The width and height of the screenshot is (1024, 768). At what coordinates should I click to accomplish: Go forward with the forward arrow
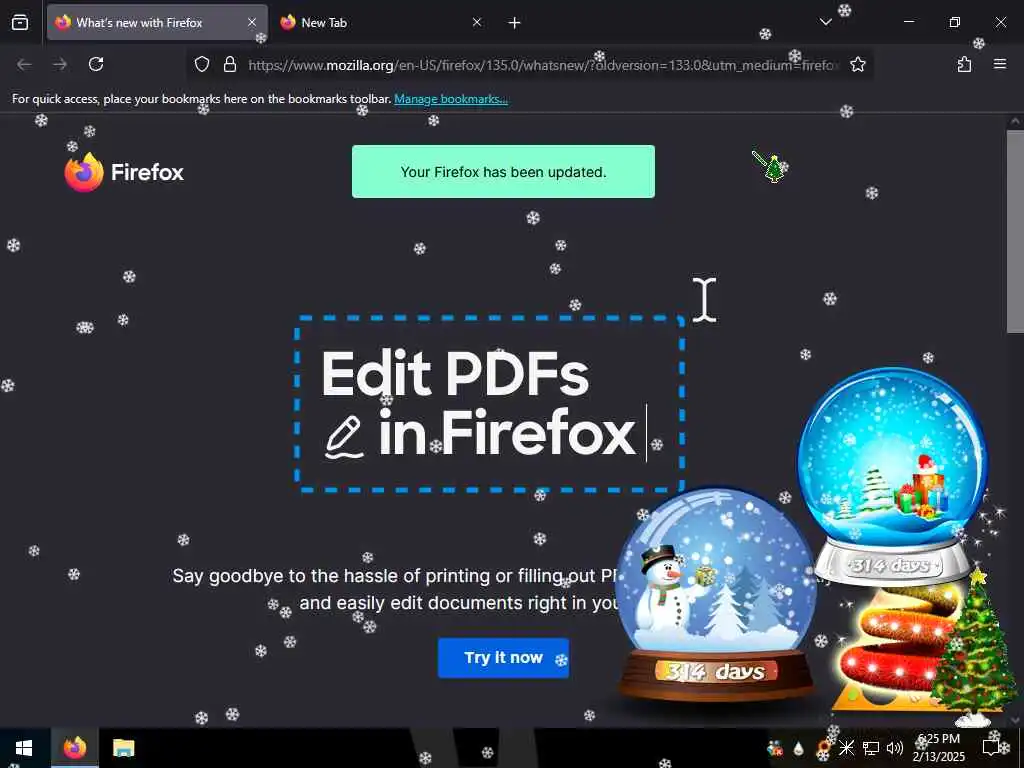[60, 64]
